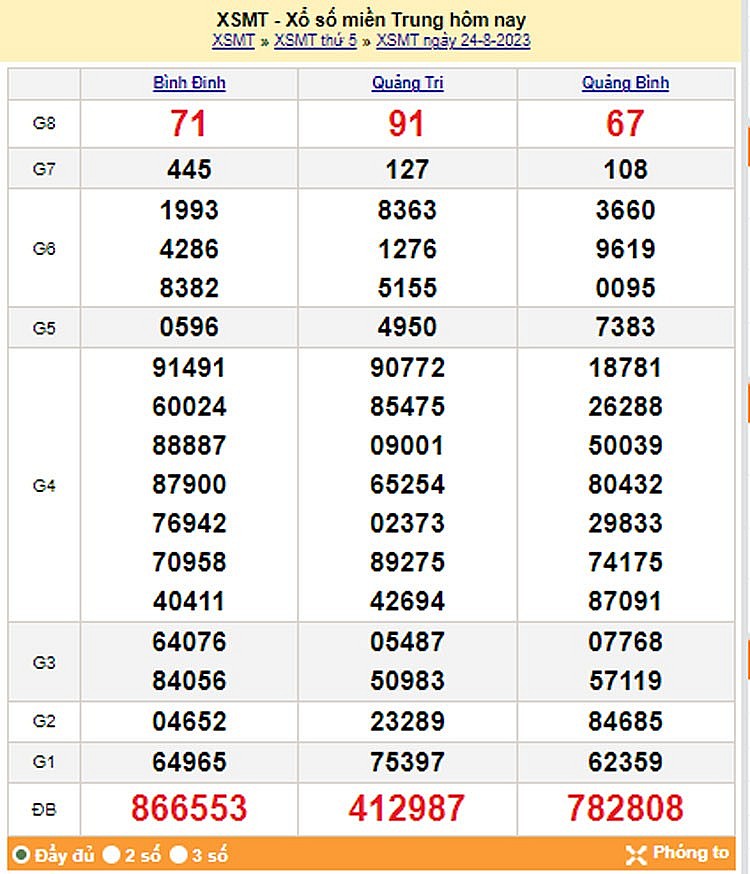Open the XSMT breadcrumb link
The image size is (750, 874).
(233, 41)
